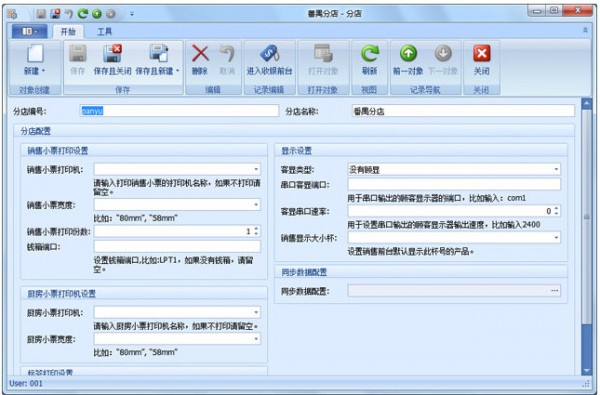Adjust the 客显串口速率 spinner arrows
Viewport: 600px width, 395px height.
pos(556,211)
